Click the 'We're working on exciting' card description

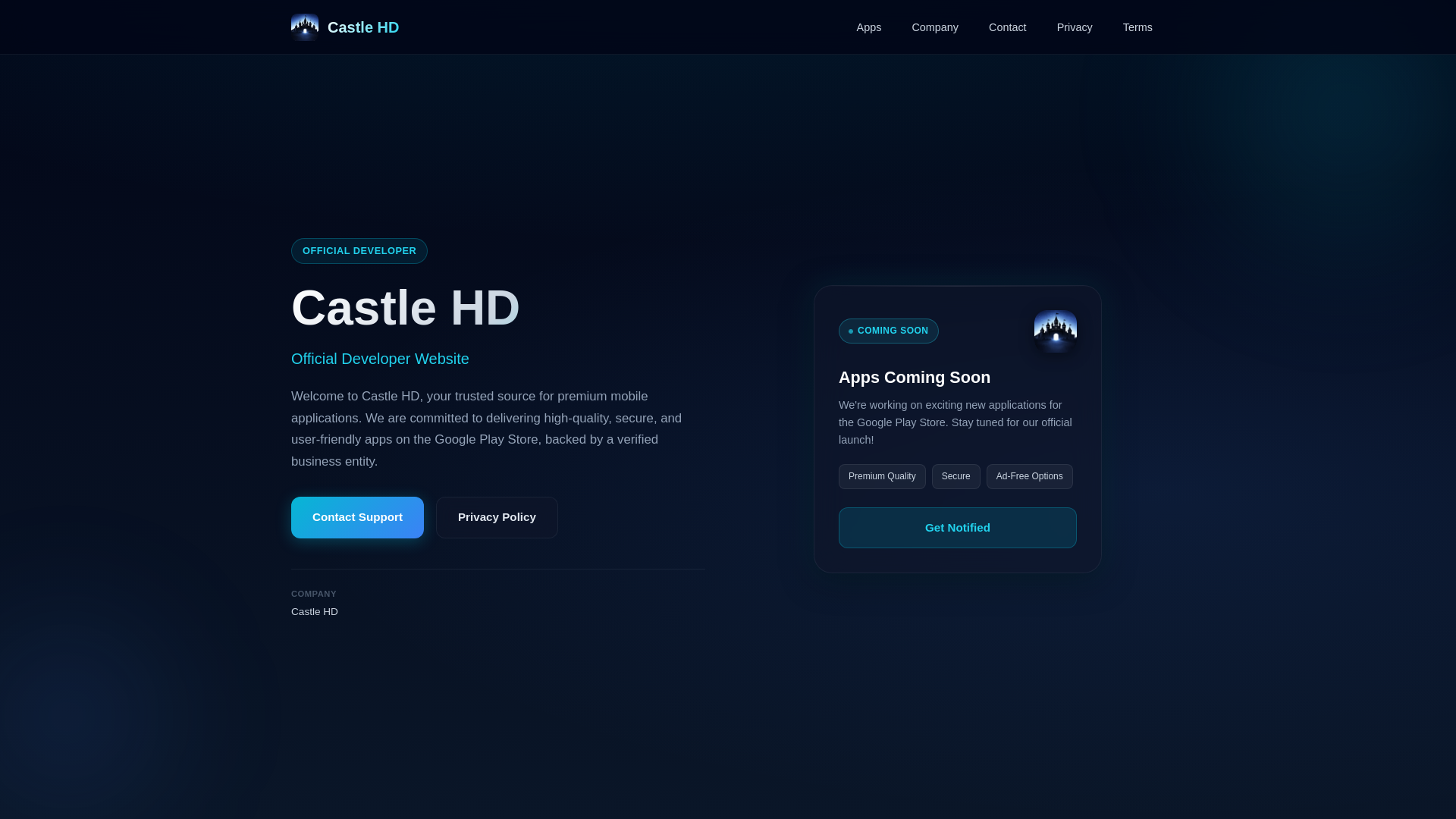pyautogui.click(x=955, y=422)
